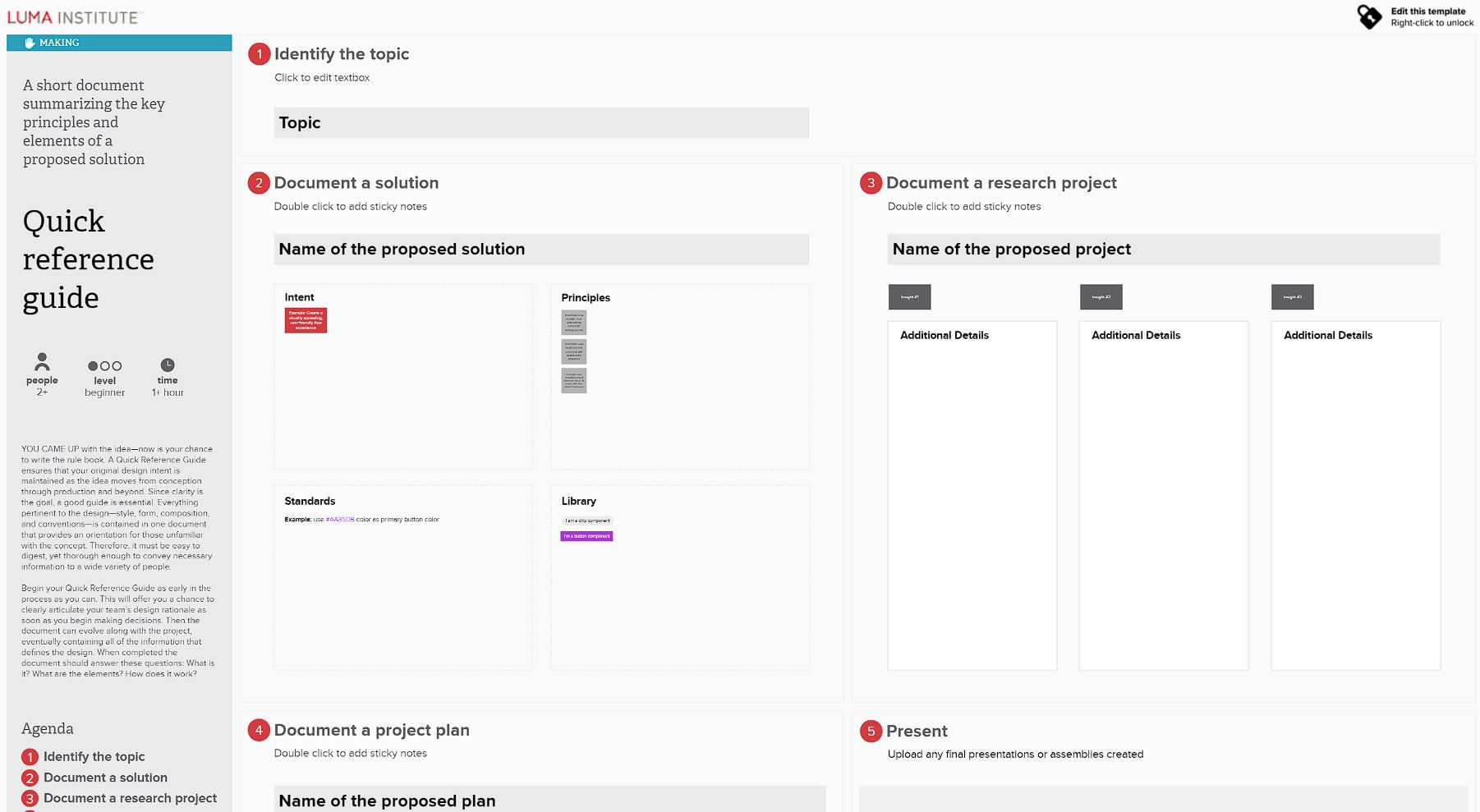1480x812 pixels.
Task: Click paragraph beginning 'YOU CAME UP with'
Action: coord(117,507)
